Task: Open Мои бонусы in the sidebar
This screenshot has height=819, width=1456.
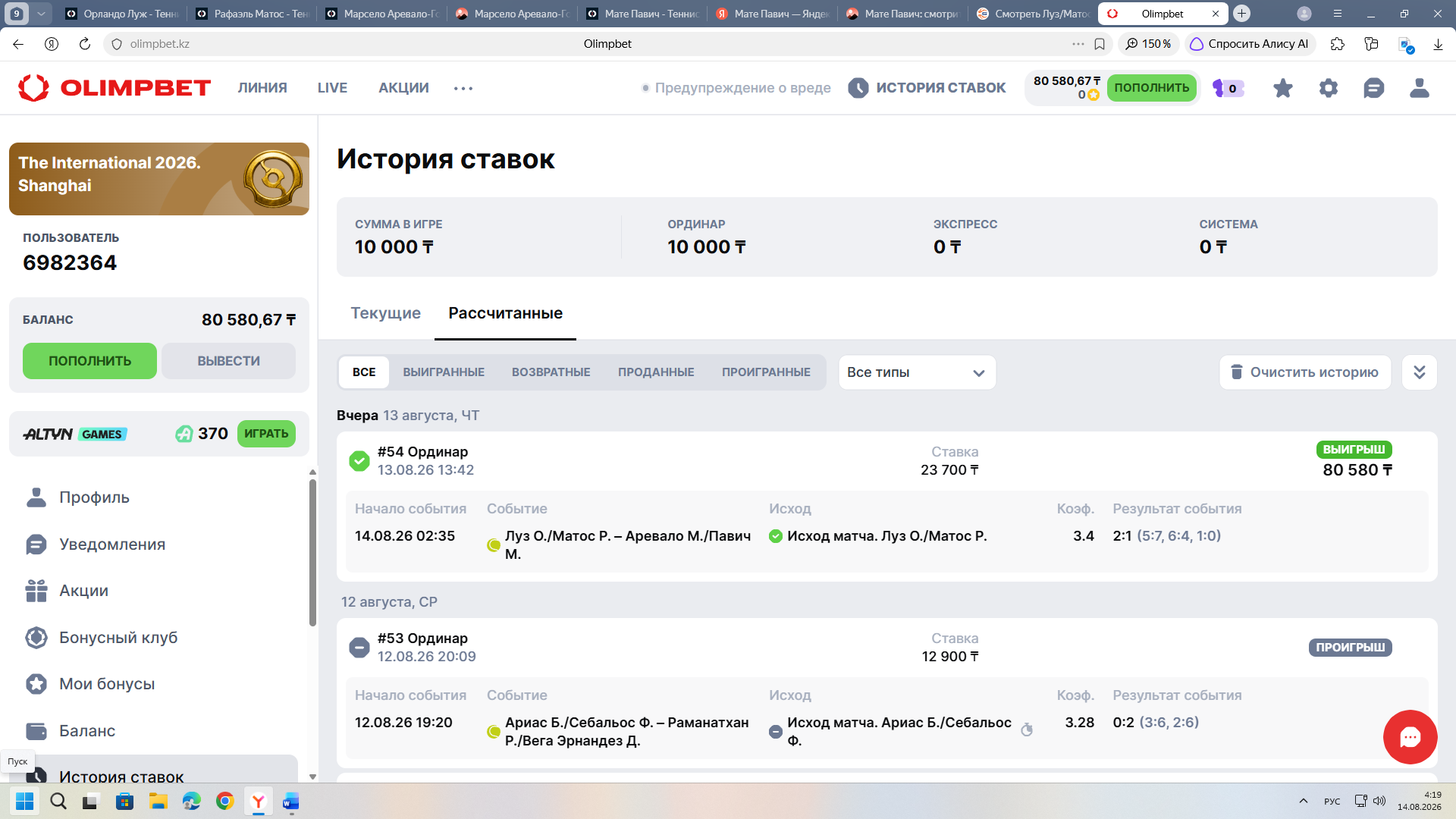Action: click(x=107, y=684)
